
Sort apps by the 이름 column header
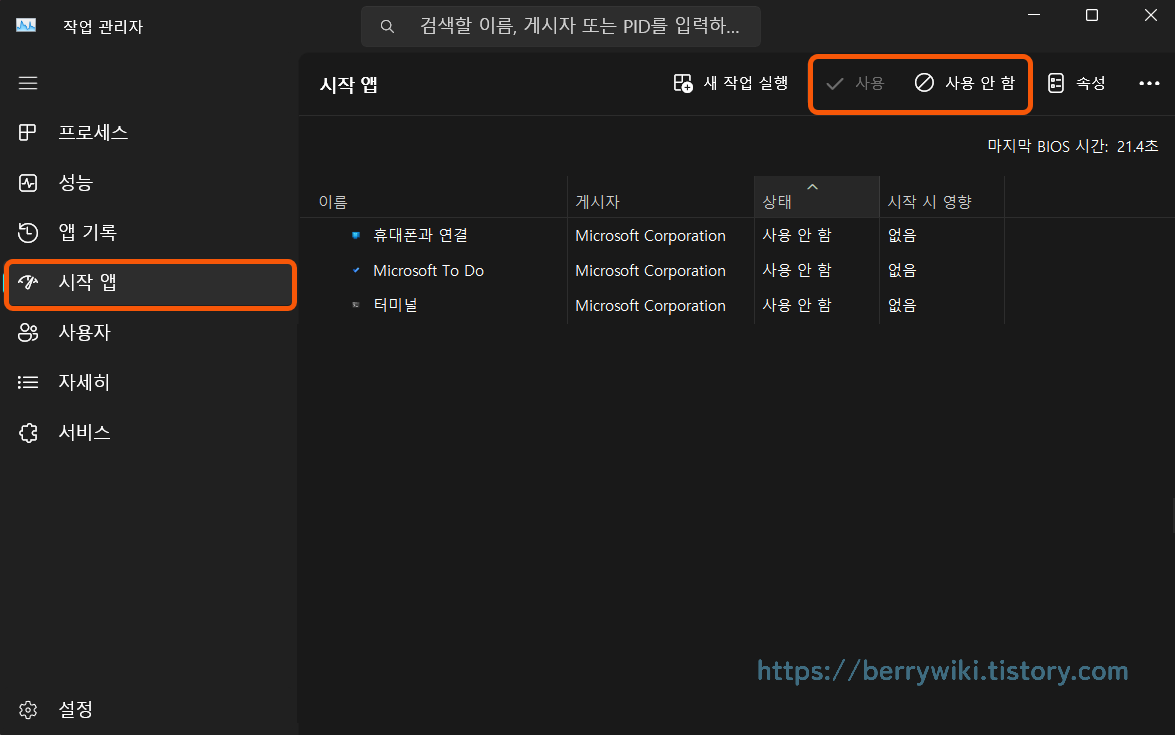333,200
